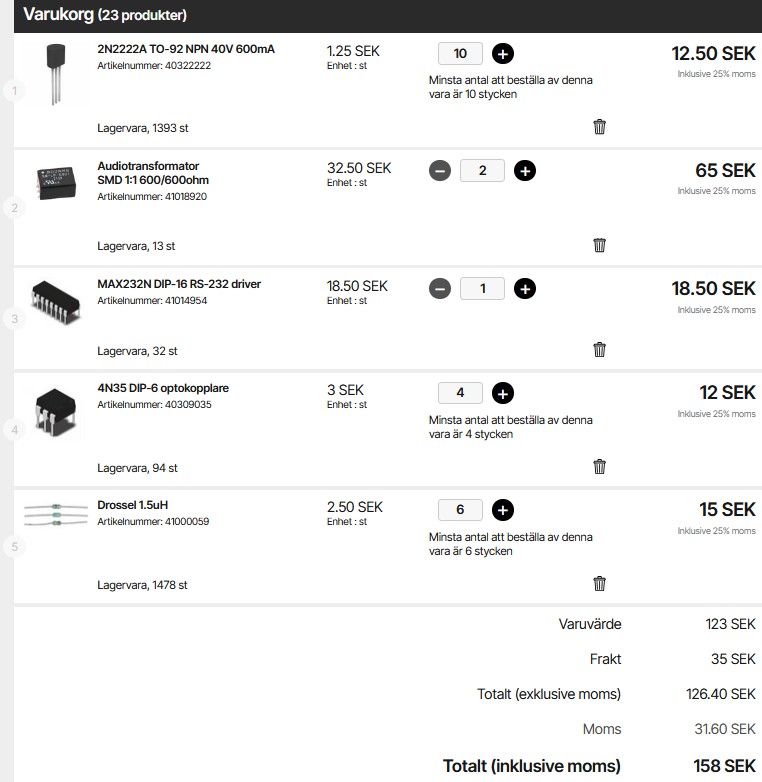Decrease Audiotransformator quantity with minus button
The height and width of the screenshot is (782, 762).
[440, 170]
